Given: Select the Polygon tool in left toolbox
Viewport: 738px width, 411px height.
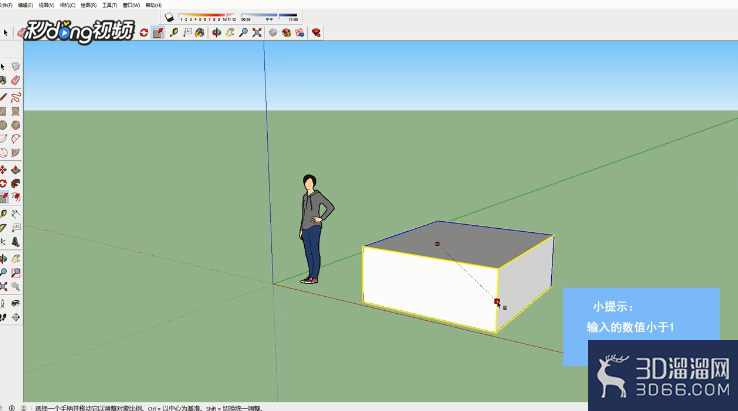Looking at the screenshot, I should click(x=16, y=125).
